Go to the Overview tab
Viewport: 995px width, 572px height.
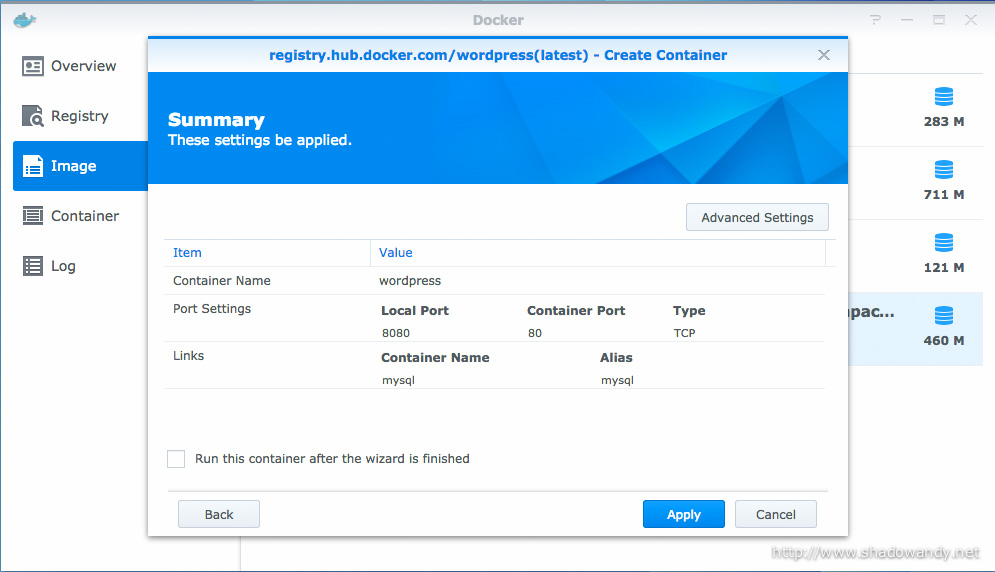(x=83, y=66)
